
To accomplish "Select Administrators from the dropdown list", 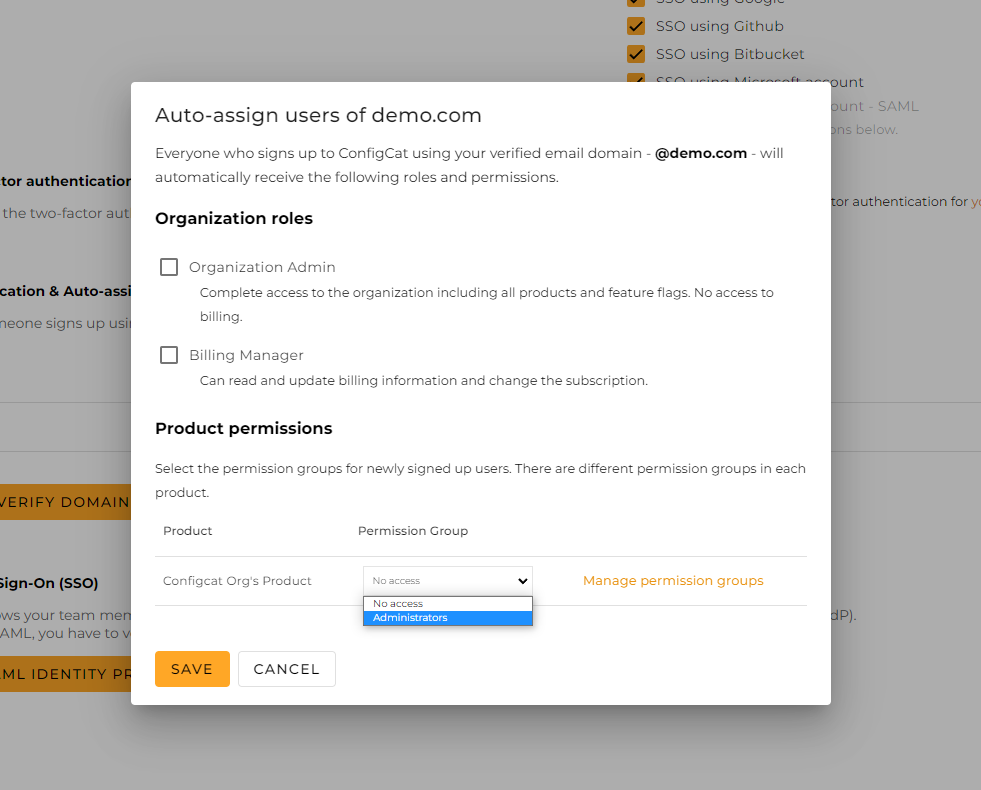I will tap(447, 617).
